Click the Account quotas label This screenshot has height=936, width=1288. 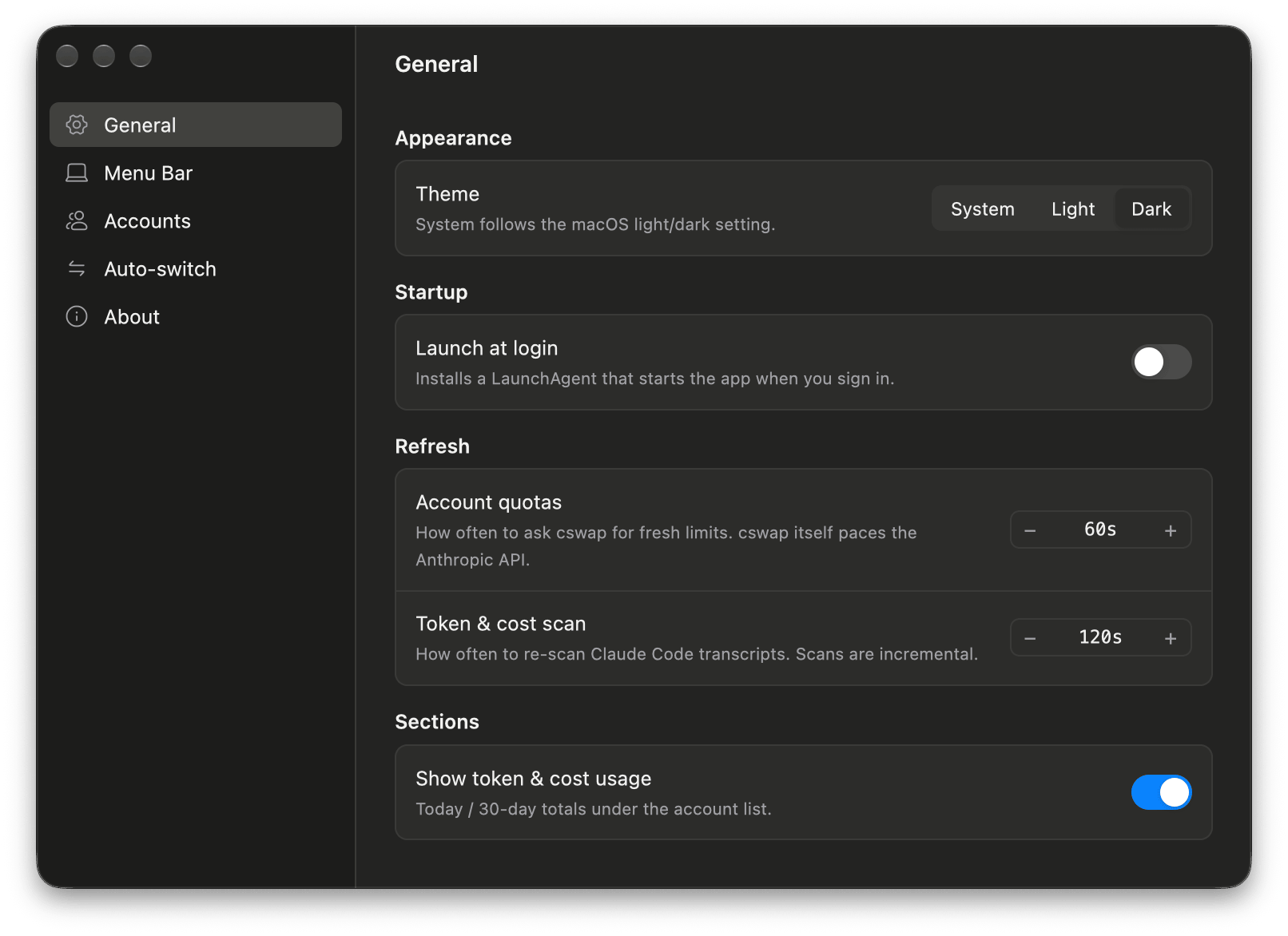coord(488,502)
